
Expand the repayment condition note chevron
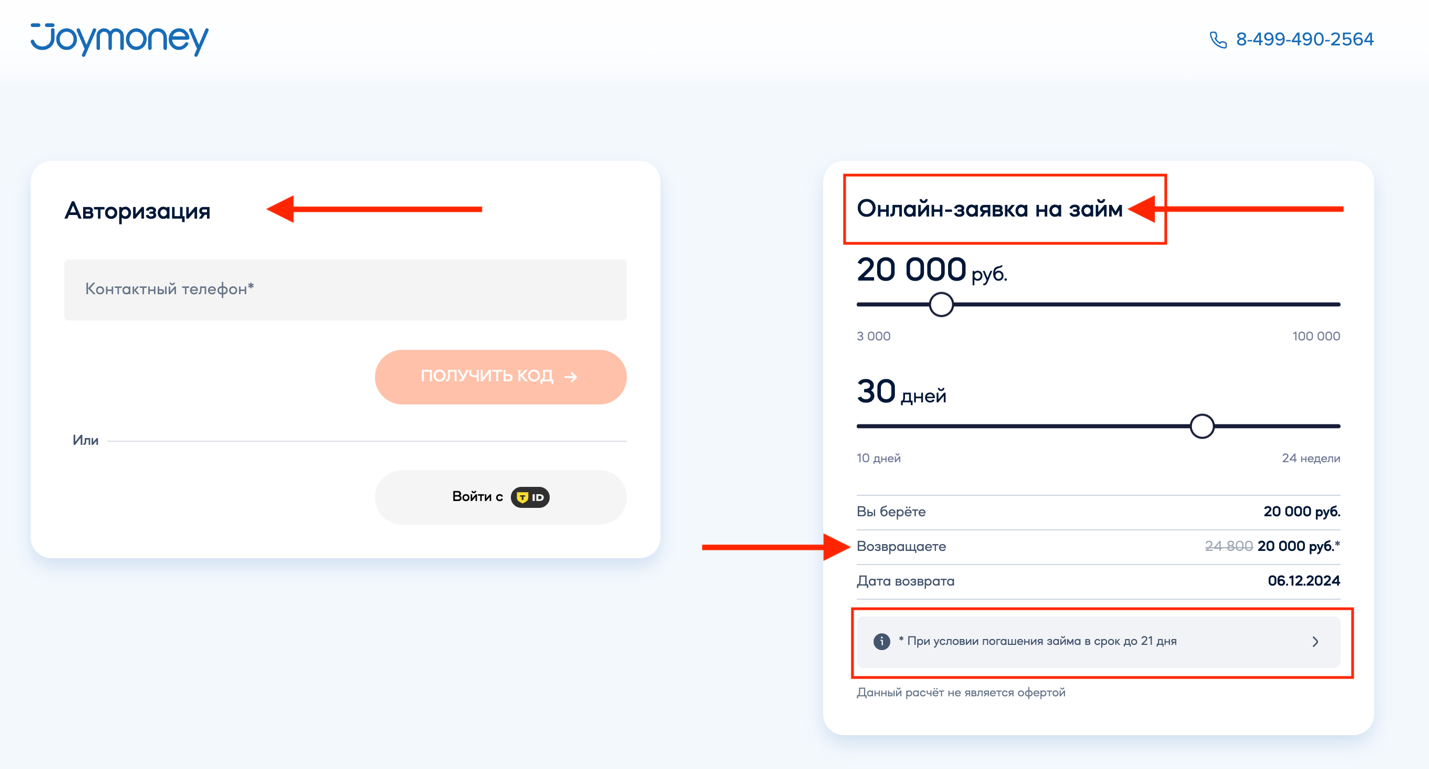1315,642
